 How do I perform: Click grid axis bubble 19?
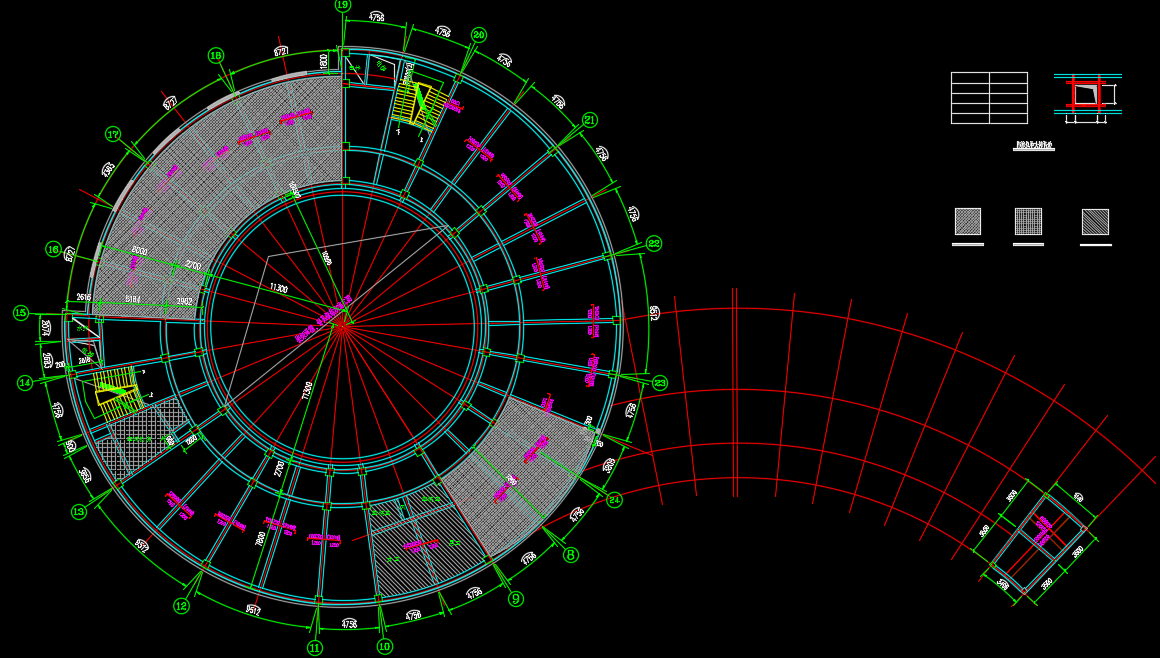343,5
